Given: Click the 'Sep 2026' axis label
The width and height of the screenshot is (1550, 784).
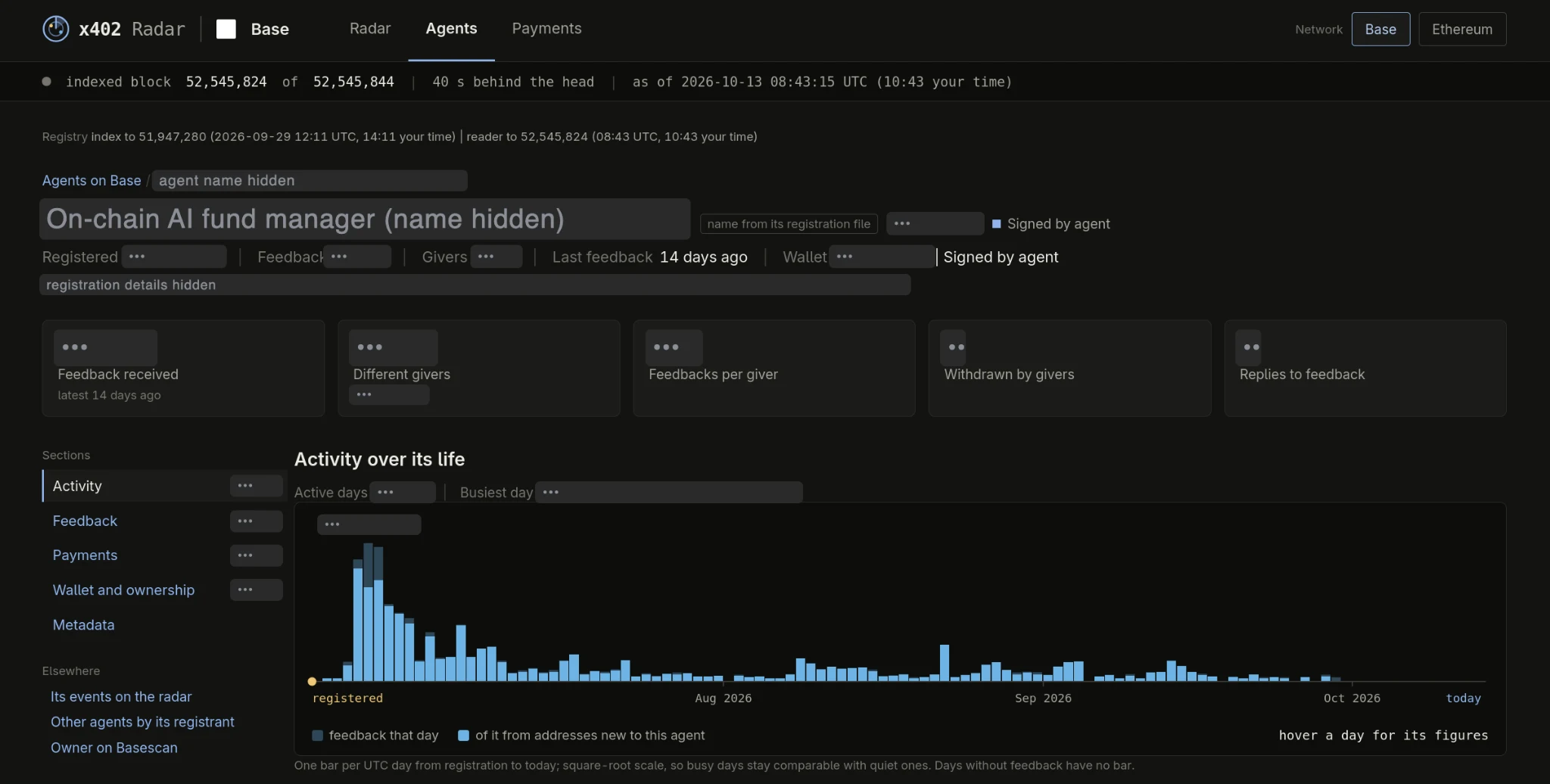Looking at the screenshot, I should (1043, 698).
